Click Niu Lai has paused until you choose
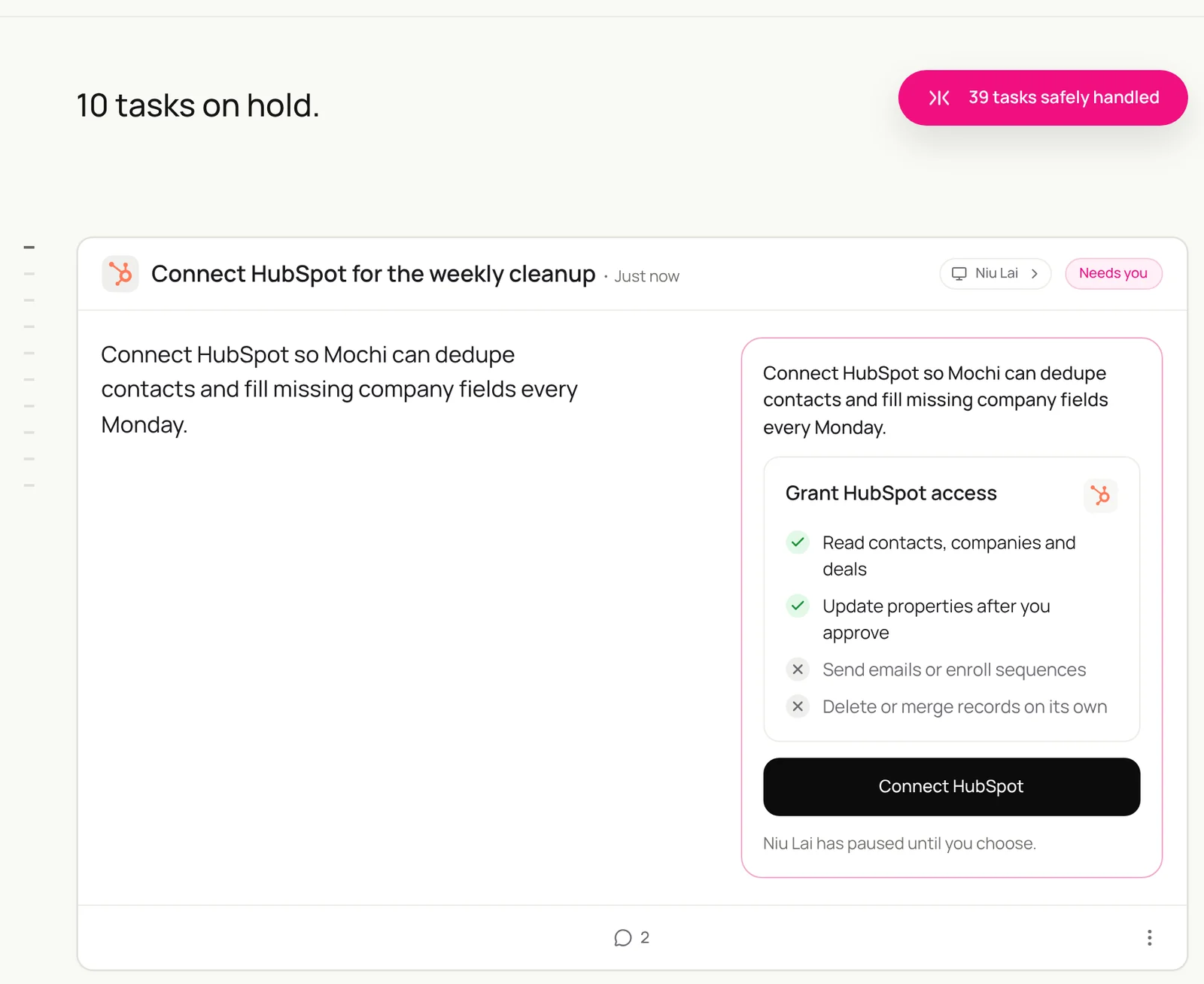 899,843
